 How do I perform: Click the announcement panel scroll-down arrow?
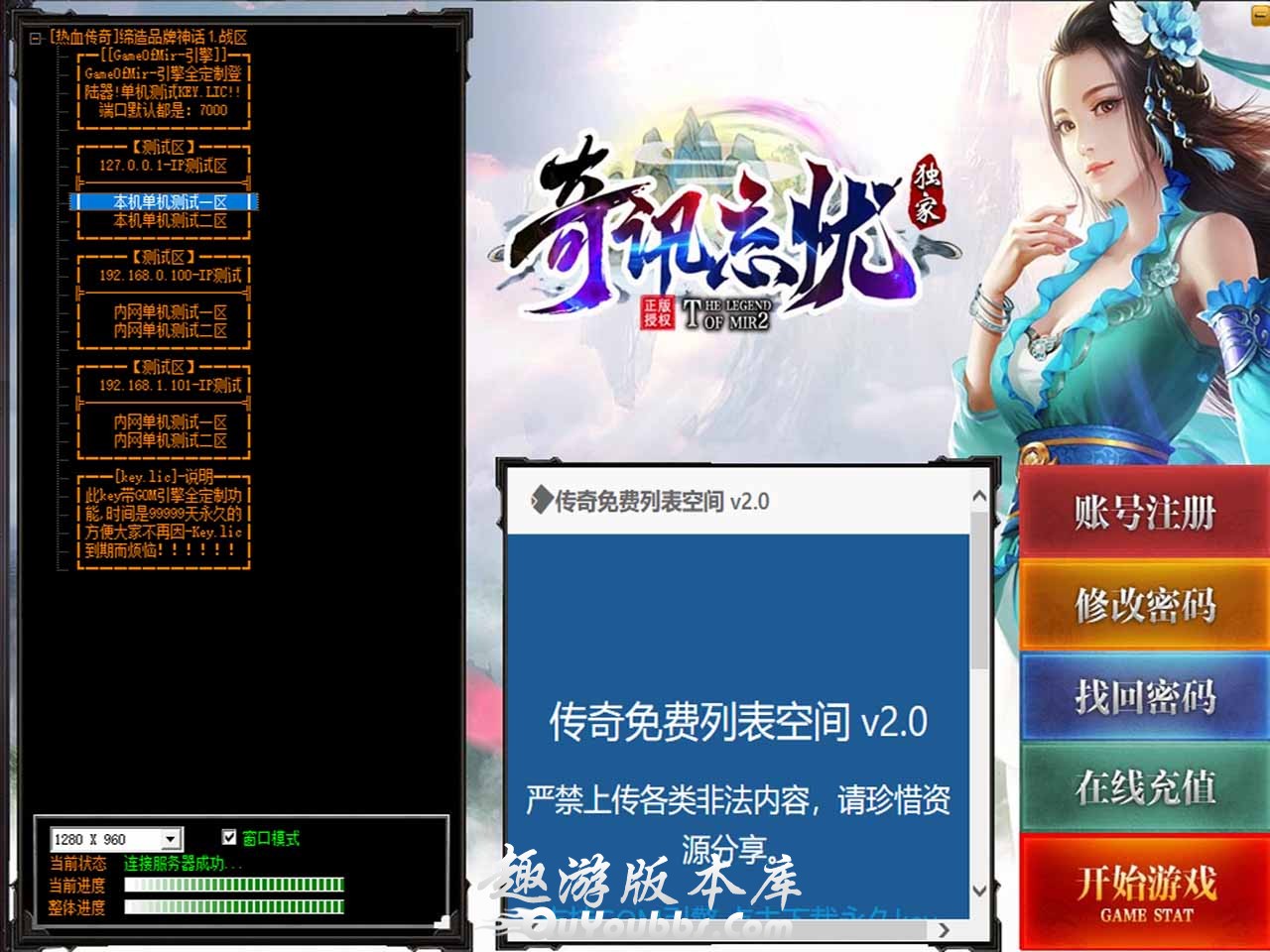979,891
